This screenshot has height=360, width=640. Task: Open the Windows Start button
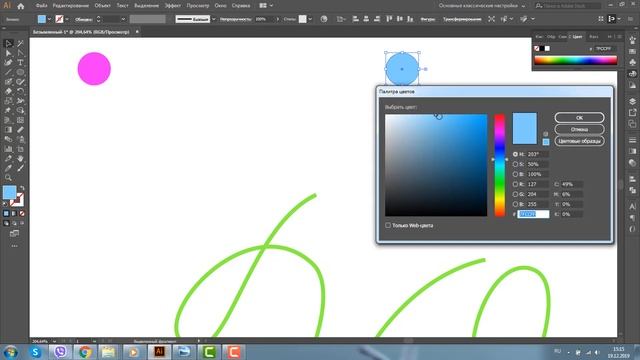point(10,352)
